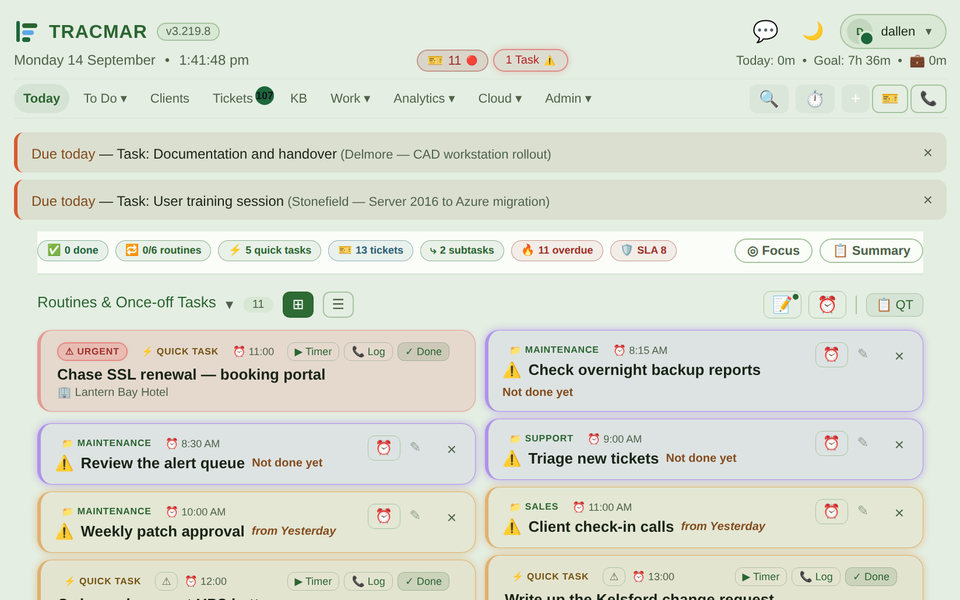
Task: Switch to list view
Action: (x=338, y=304)
